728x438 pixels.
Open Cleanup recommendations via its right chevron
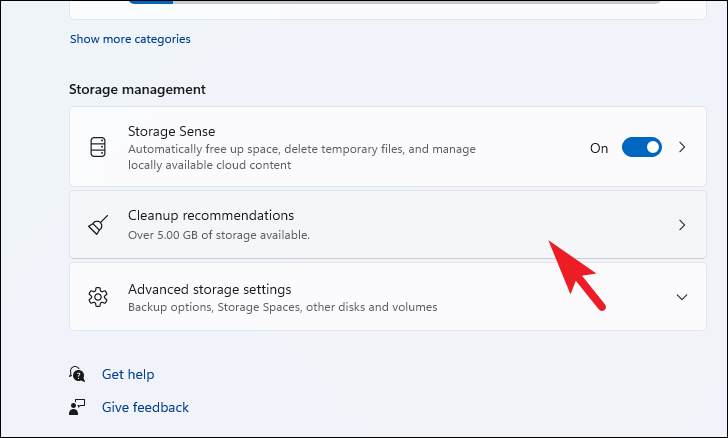[682, 225]
